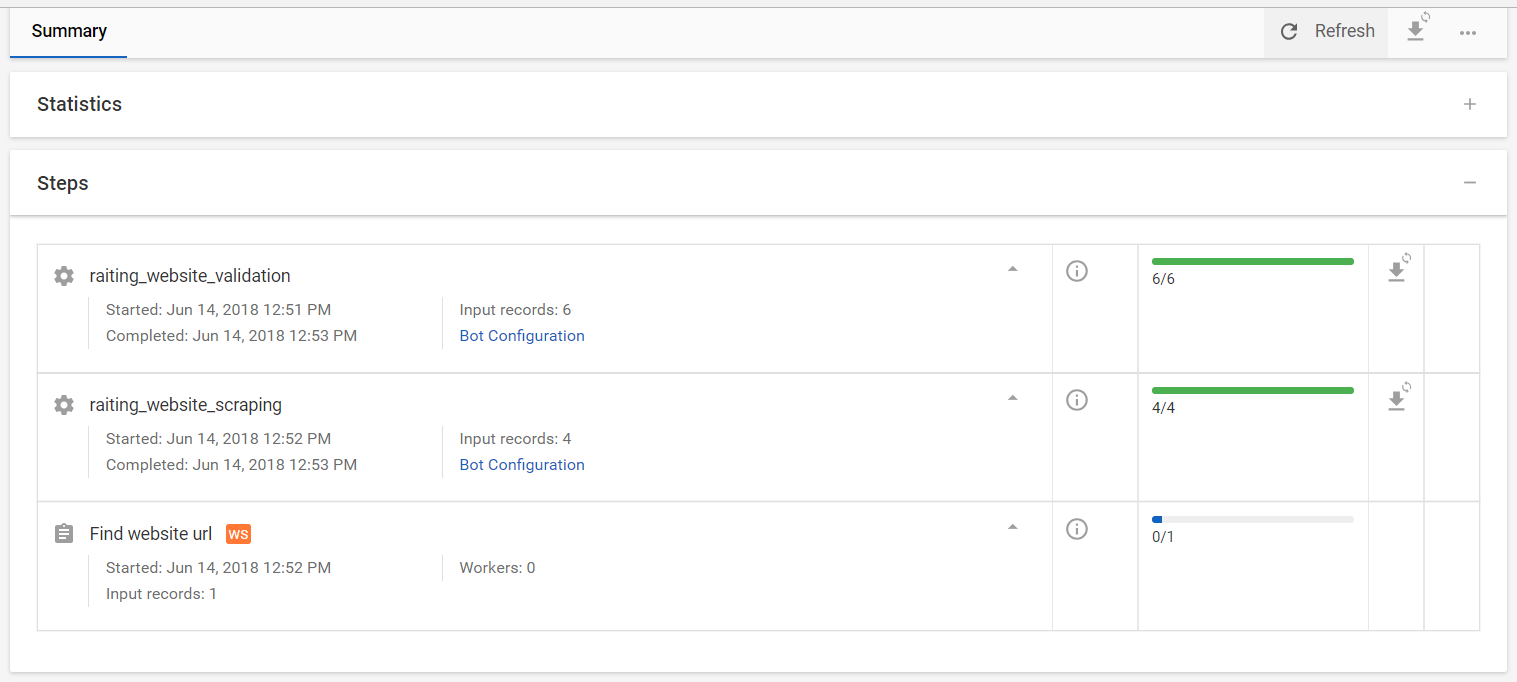Viewport: 1517px width, 682px height.
Task: Click the download icon in the top toolbar
Action: click(1416, 30)
